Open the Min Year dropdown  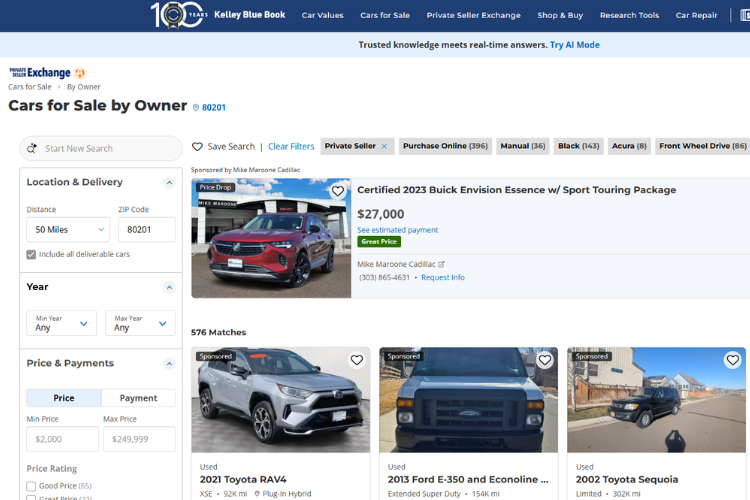pos(62,323)
